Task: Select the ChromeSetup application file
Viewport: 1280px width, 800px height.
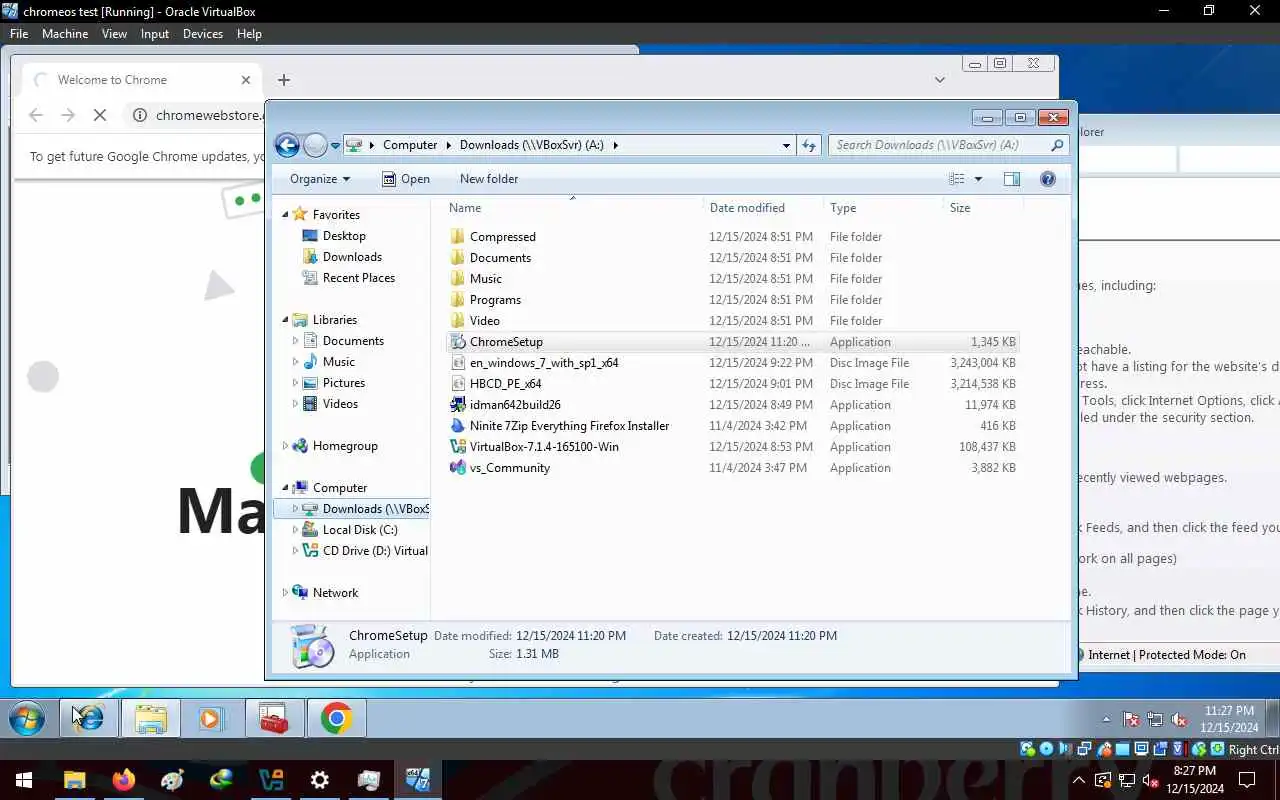Action: coord(731,342)
